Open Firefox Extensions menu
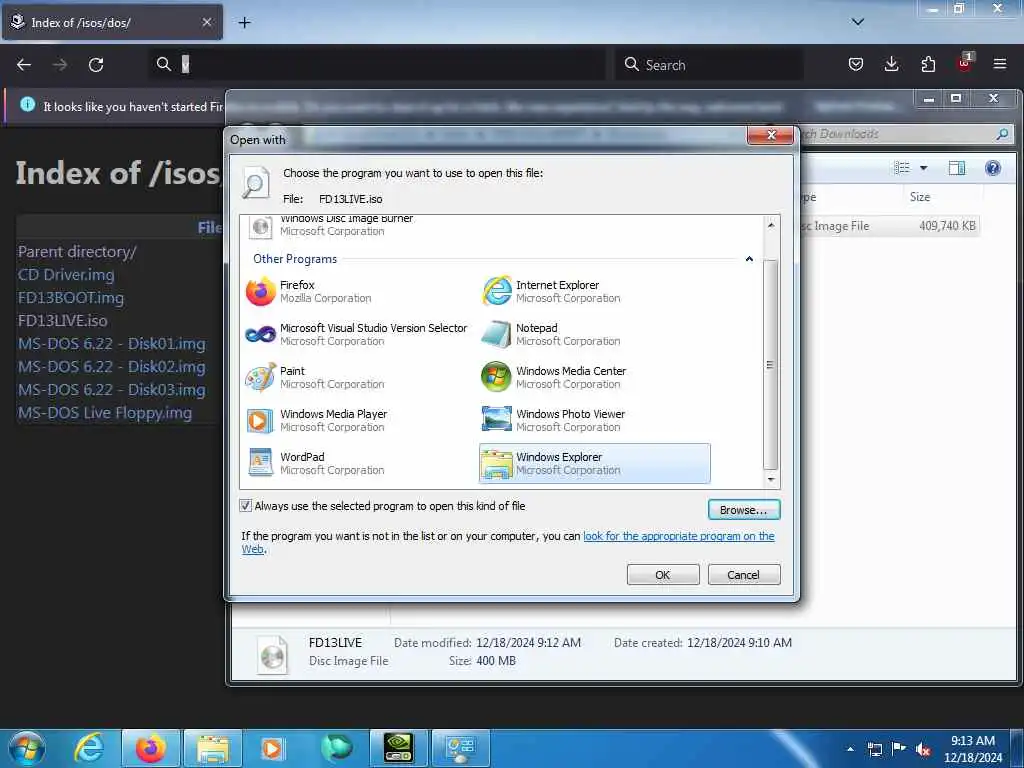Viewport: 1024px width, 768px height. 928,64
